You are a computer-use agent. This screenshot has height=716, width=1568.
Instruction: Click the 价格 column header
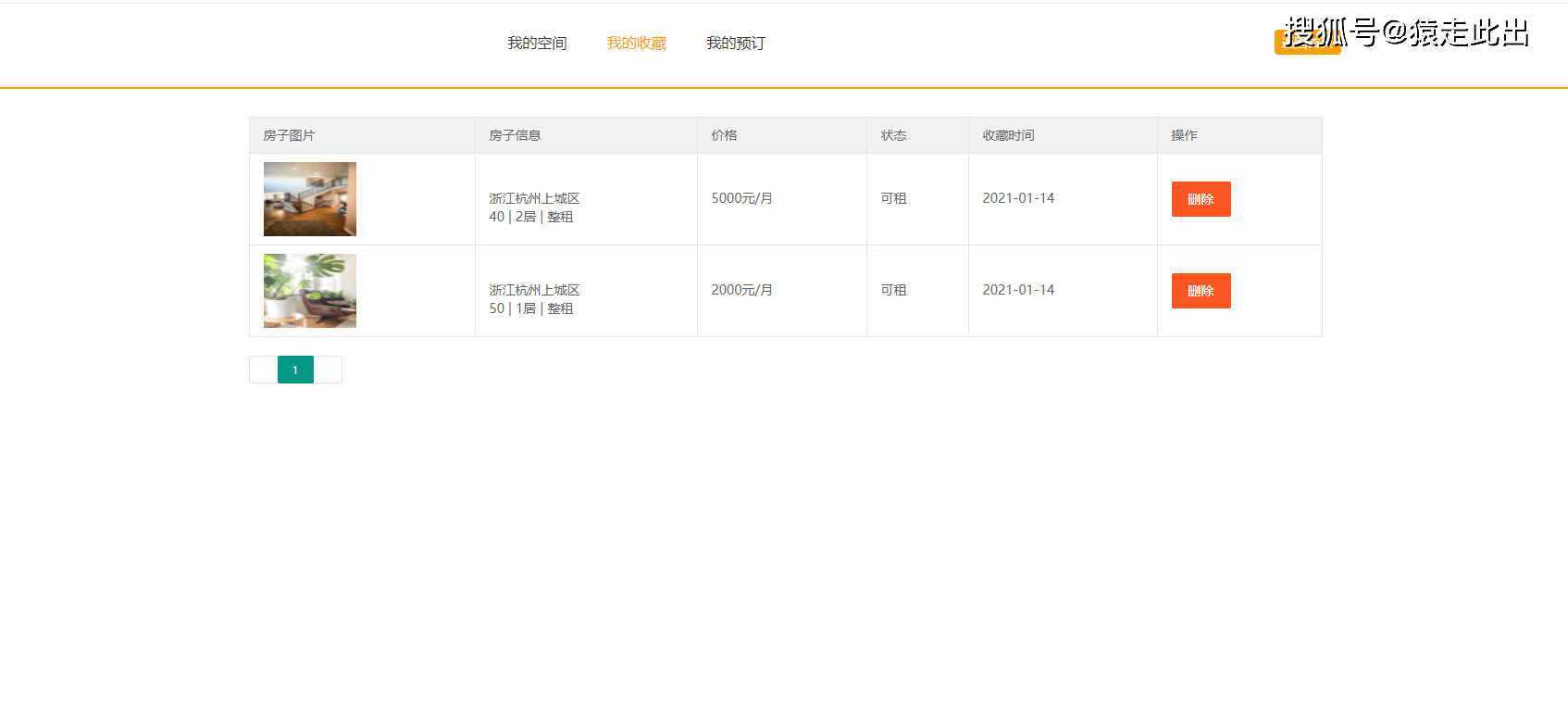coord(724,135)
